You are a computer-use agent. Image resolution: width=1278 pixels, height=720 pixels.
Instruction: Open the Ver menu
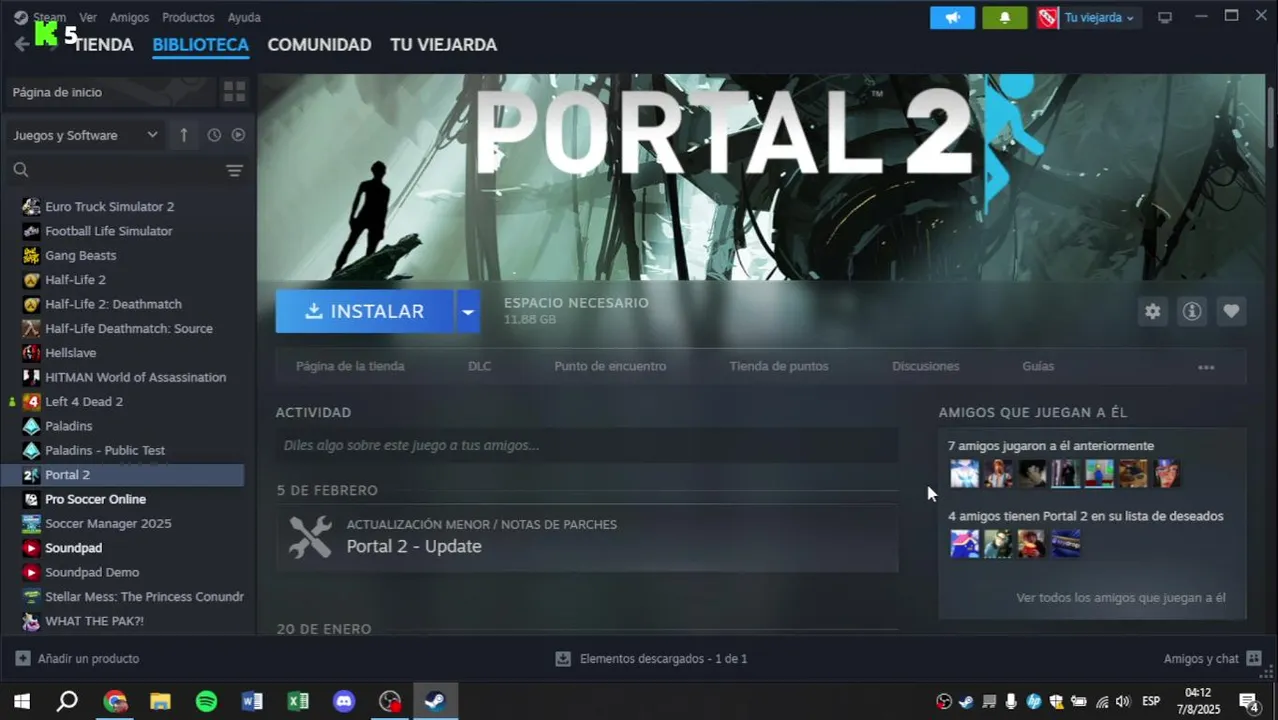click(x=88, y=17)
